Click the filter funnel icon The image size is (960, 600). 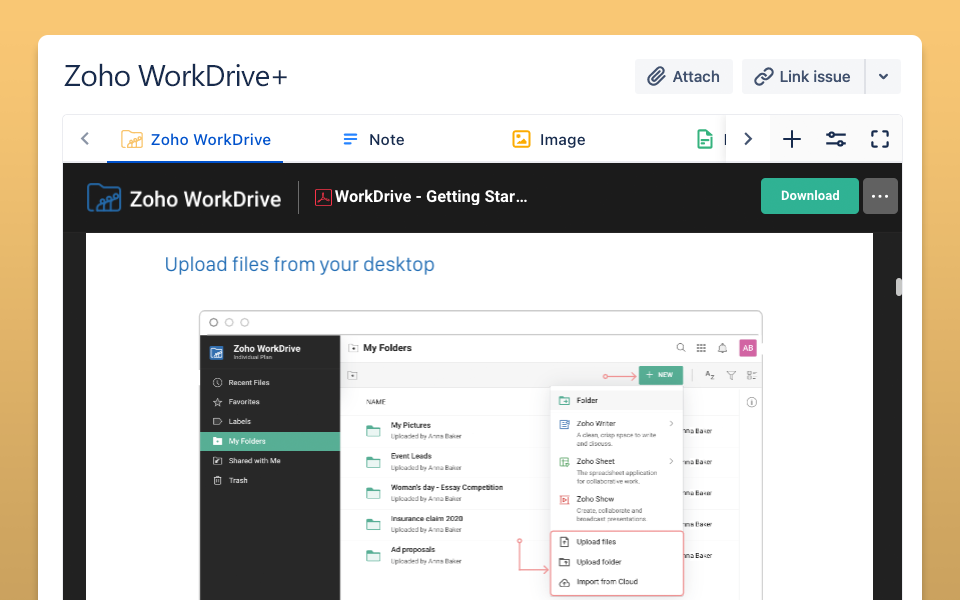coord(731,375)
